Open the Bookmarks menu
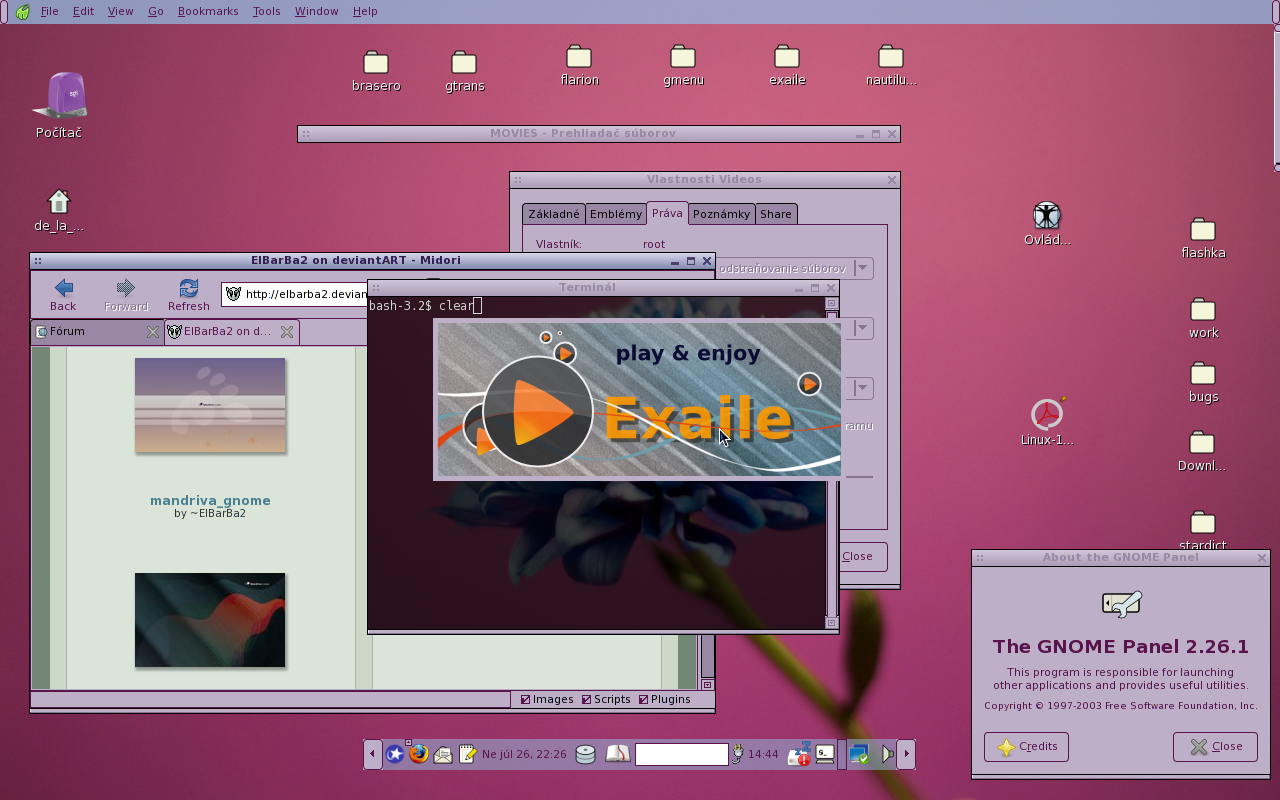Image resolution: width=1280 pixels, height=800 pixels. [x=208, y=11]
